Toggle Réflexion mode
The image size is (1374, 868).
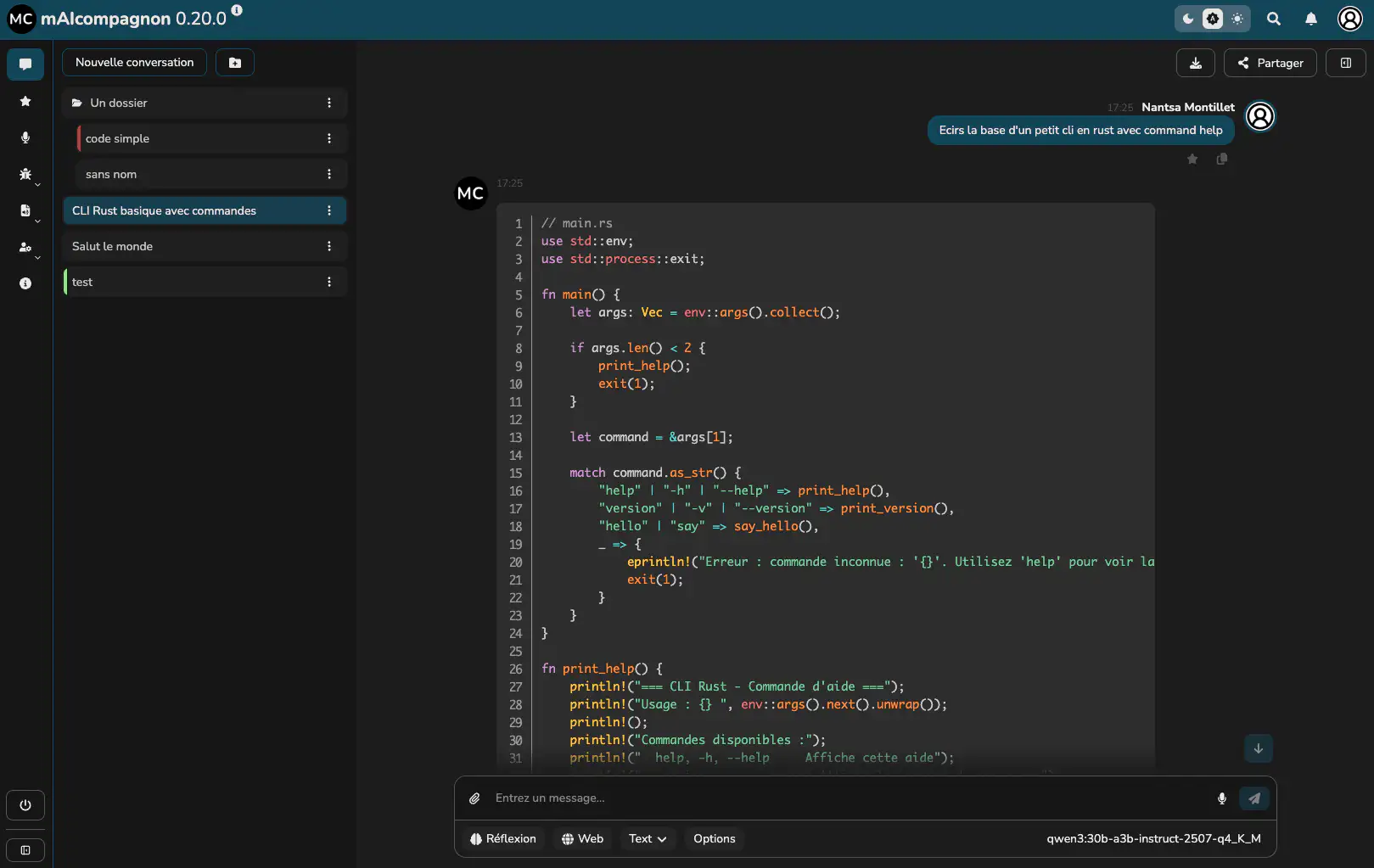(503, 838)
